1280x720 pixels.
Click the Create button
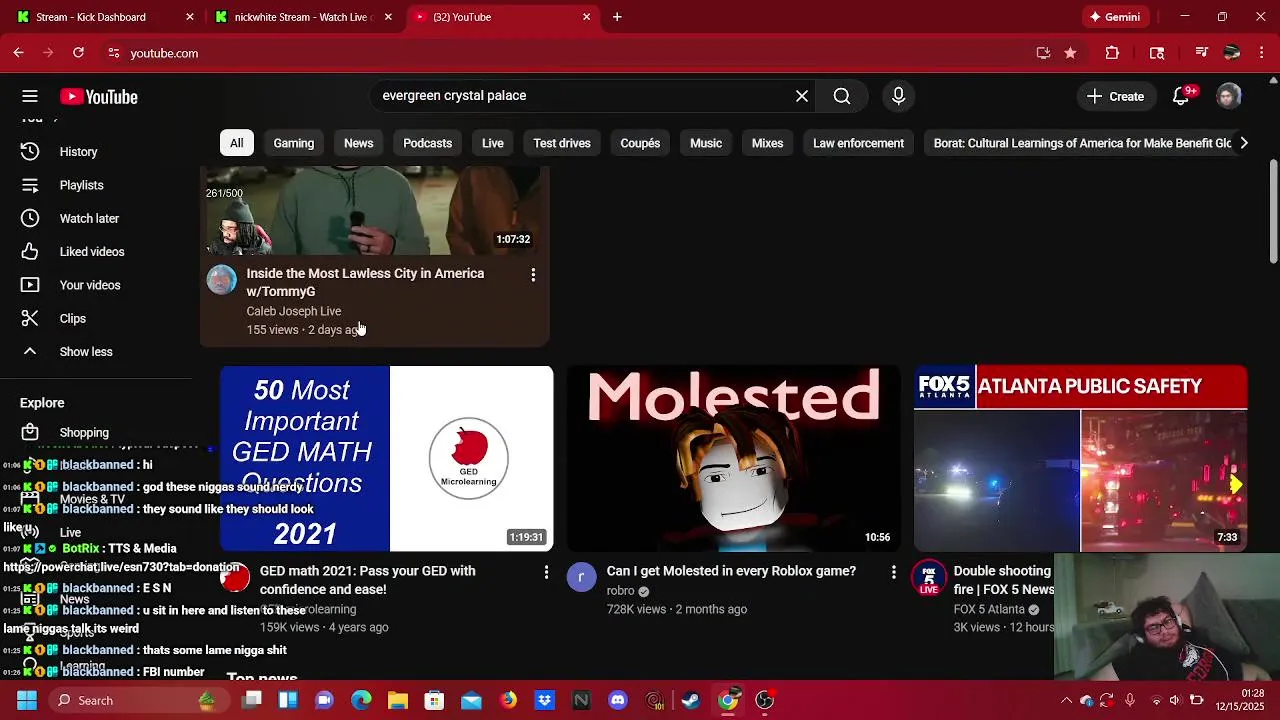pyautogui.click(x=1115, y=96)
